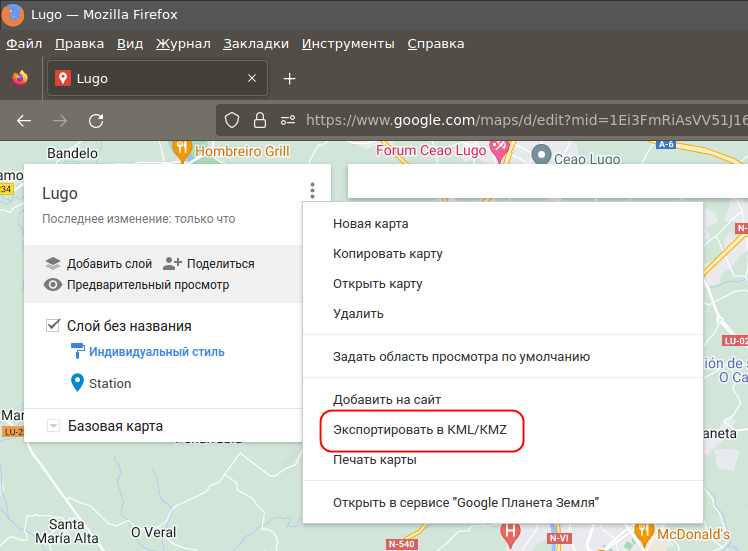Click the Ceao Lugo grey map marker

point(541,154)
